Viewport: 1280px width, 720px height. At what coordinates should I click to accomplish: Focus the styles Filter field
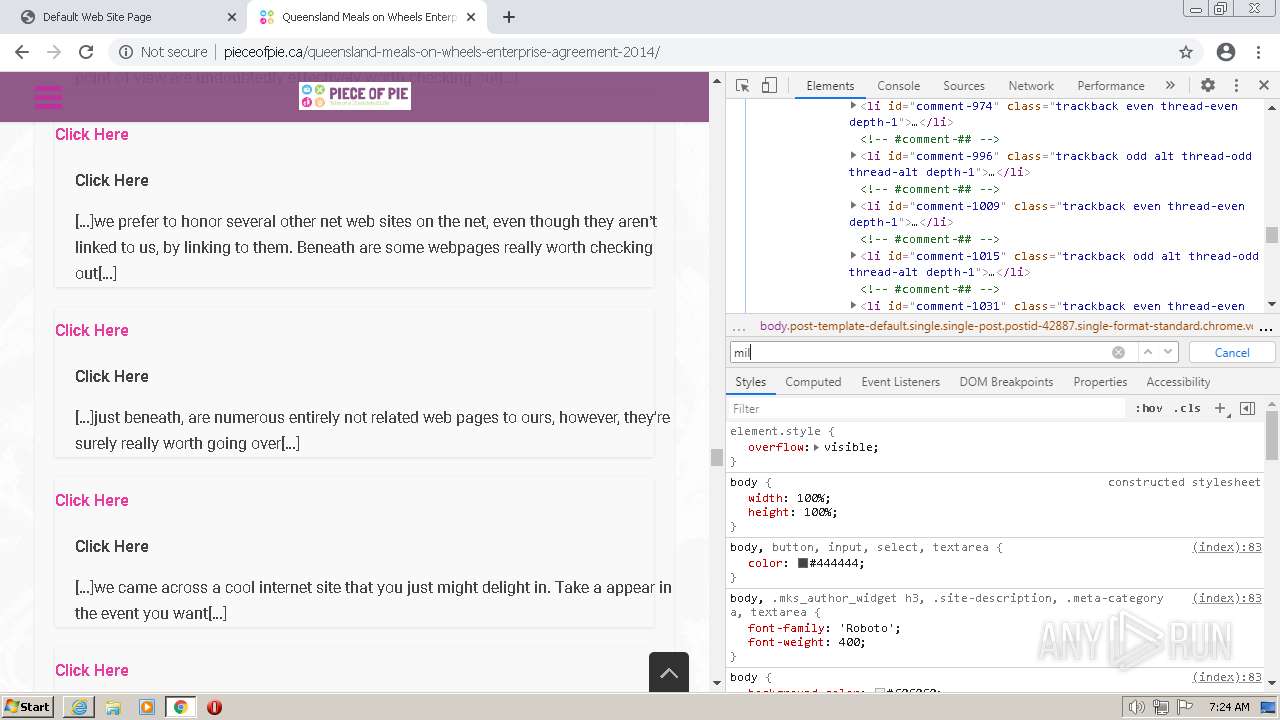click(926, 408)
